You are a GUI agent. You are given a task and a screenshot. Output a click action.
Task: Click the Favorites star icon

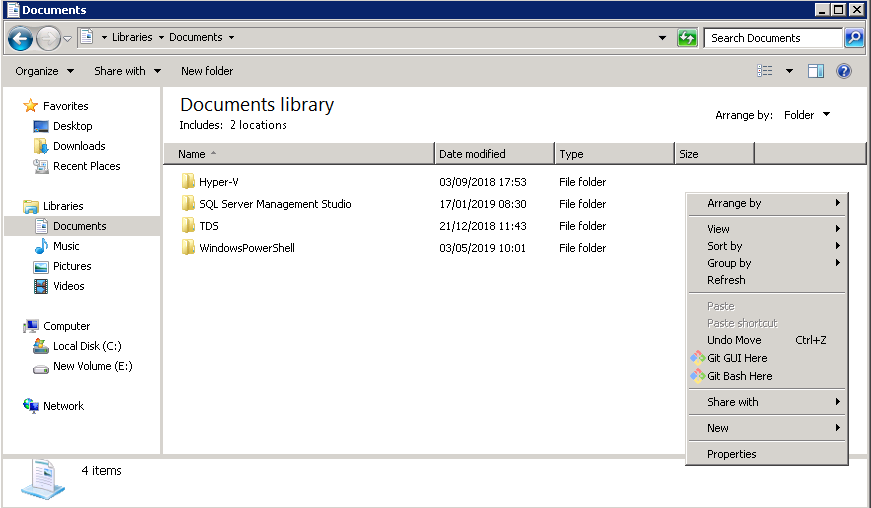click(x=31, y=105)
